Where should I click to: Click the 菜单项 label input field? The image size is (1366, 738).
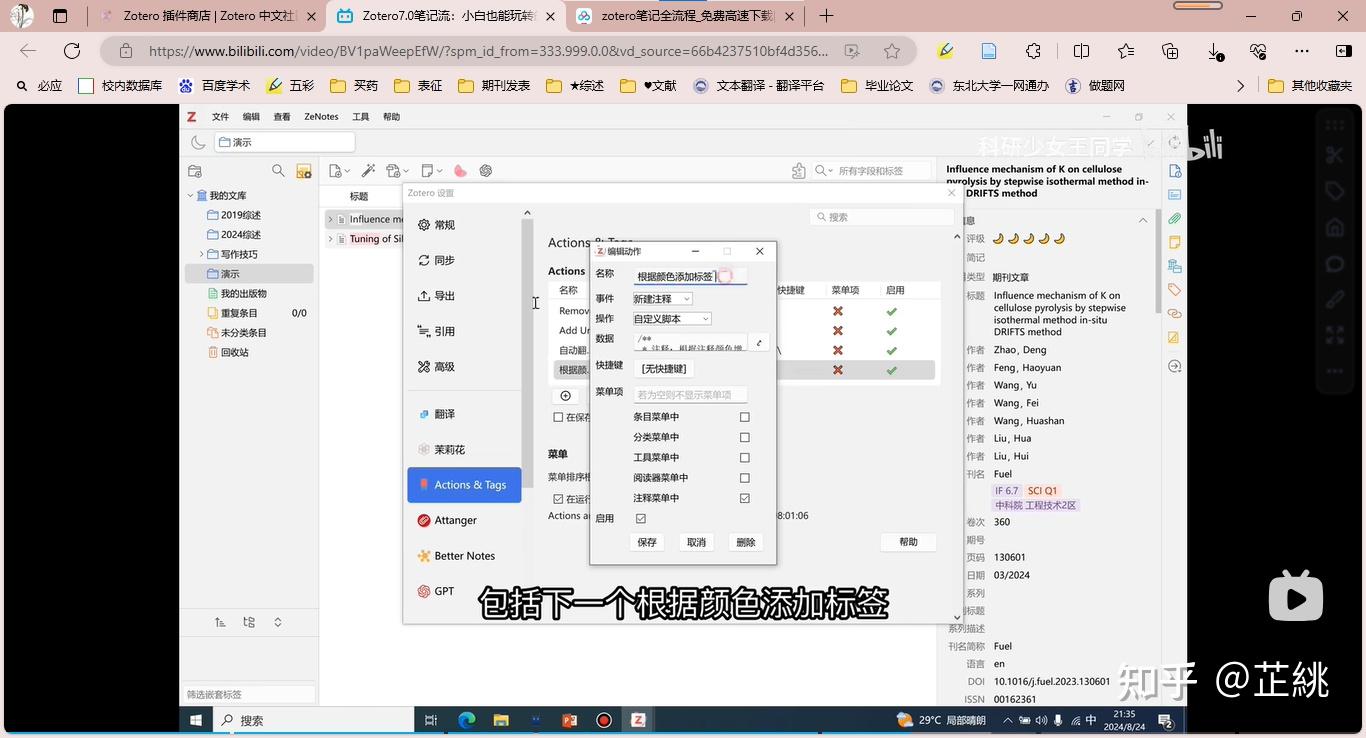(690, 395)
